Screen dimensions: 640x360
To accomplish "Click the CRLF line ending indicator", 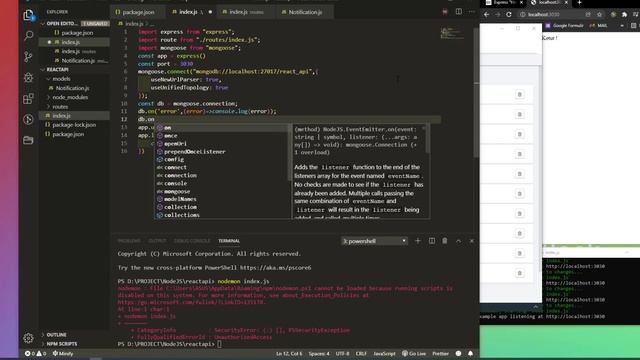I will [361, 353].
